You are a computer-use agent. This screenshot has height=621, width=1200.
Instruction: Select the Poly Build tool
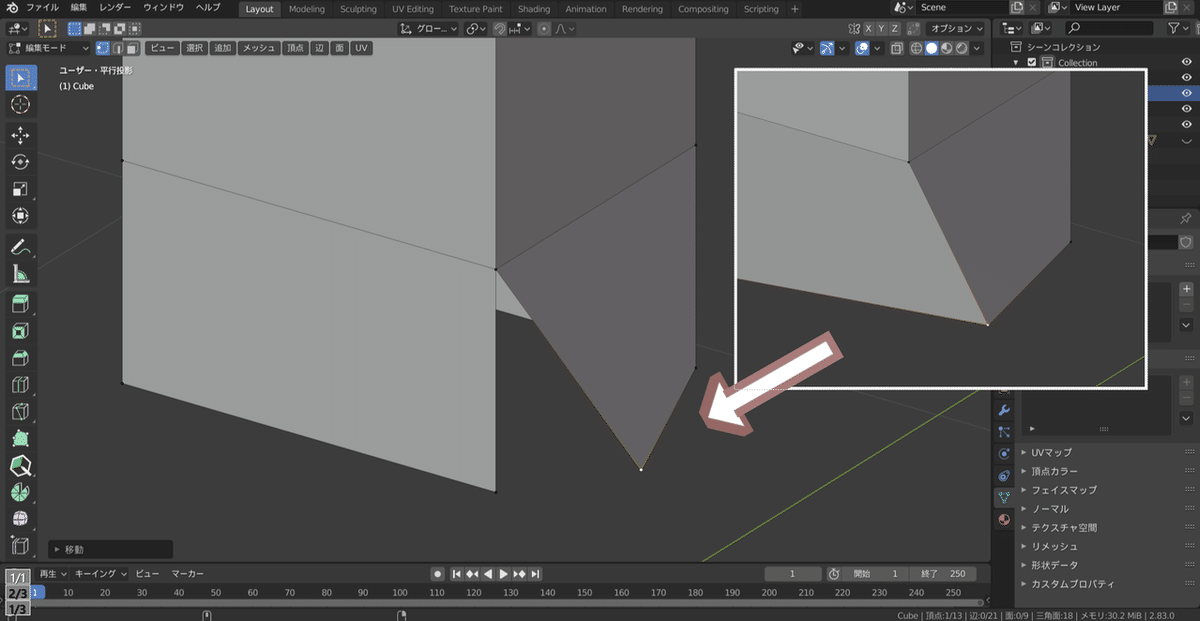pos(21,438)
